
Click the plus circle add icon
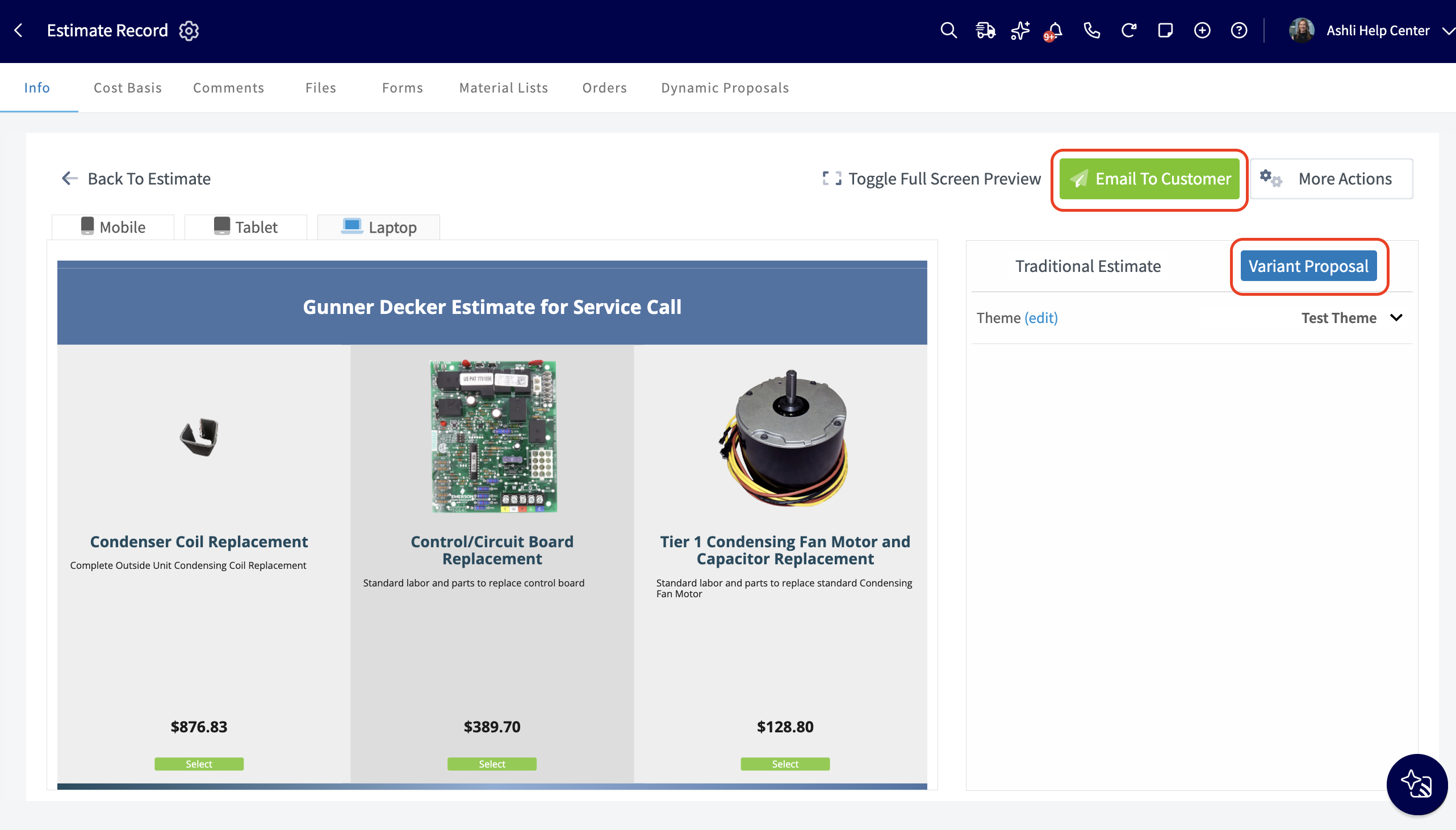pos(1202,30)
